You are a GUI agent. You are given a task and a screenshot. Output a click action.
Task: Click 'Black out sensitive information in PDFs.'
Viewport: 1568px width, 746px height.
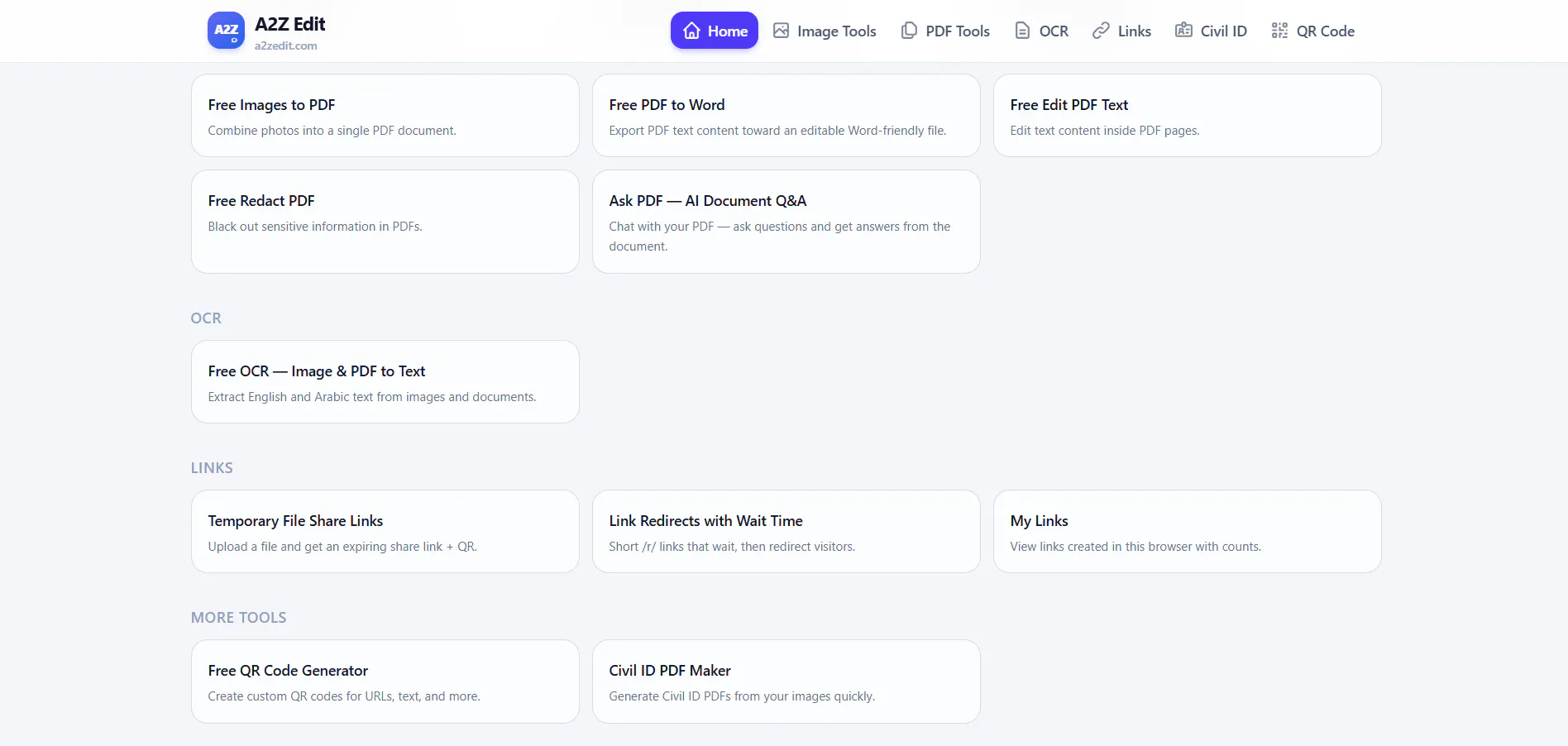[x=315, y=227]
